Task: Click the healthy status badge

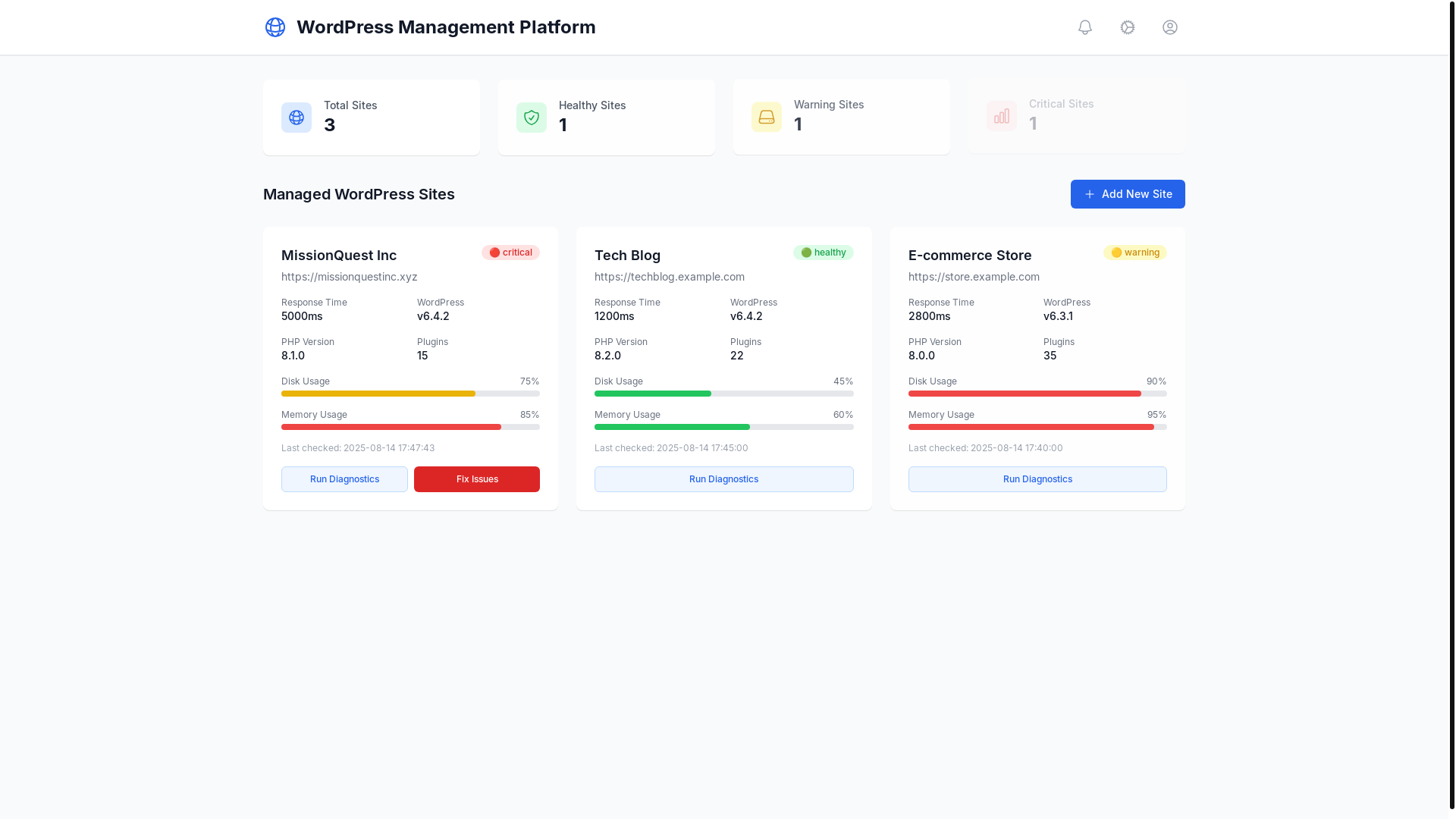Action: click(x=824, y=253)
